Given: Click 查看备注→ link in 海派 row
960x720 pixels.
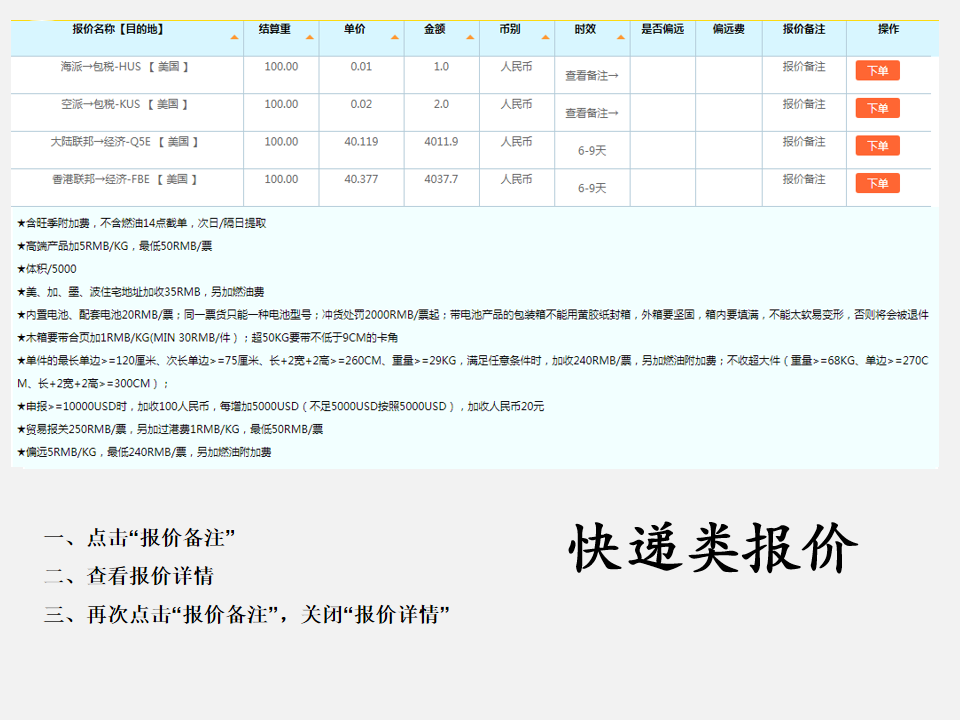Looking at the screenshot, I should coord(591,75).
